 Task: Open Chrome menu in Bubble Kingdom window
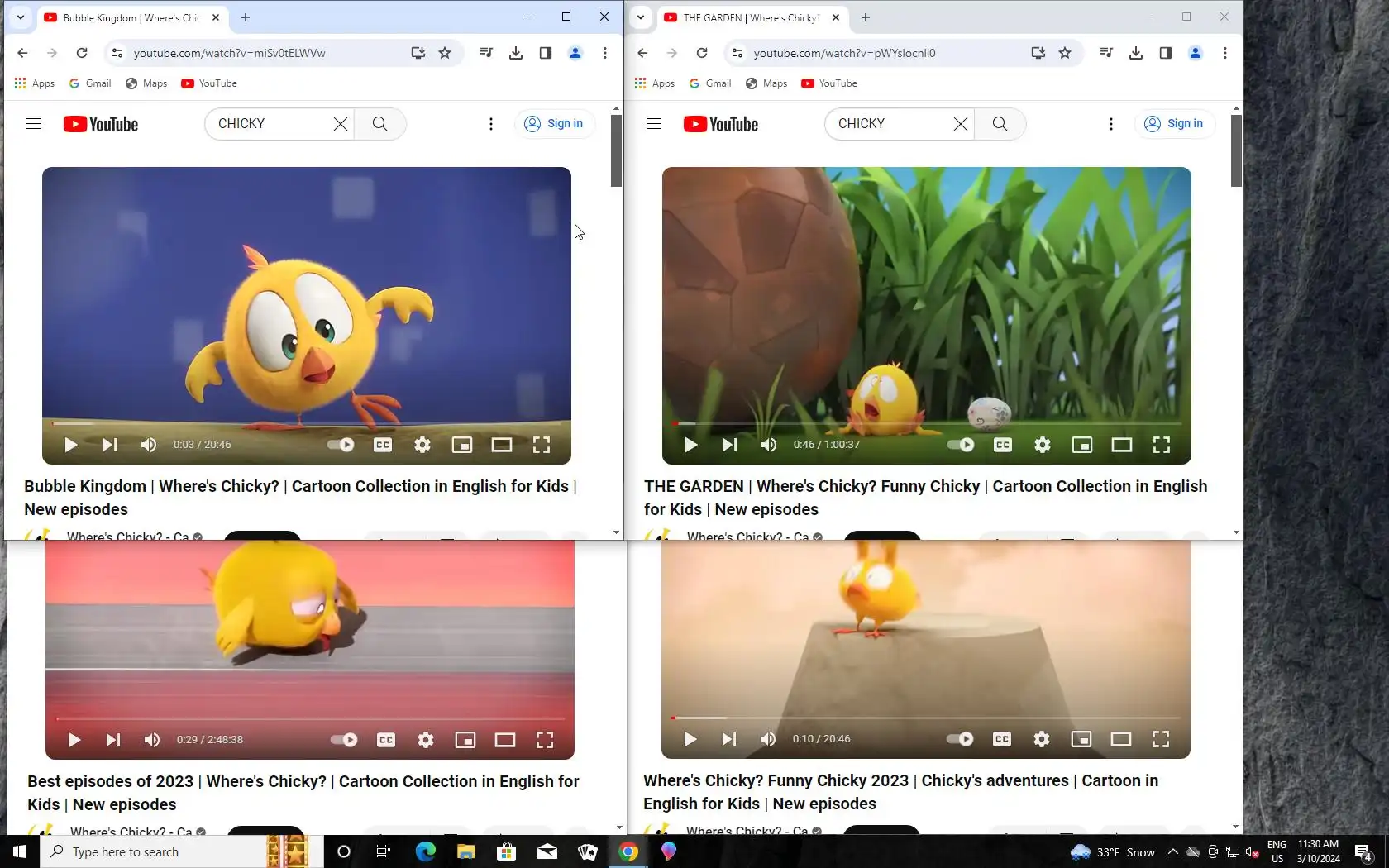(x=605, y=53)
